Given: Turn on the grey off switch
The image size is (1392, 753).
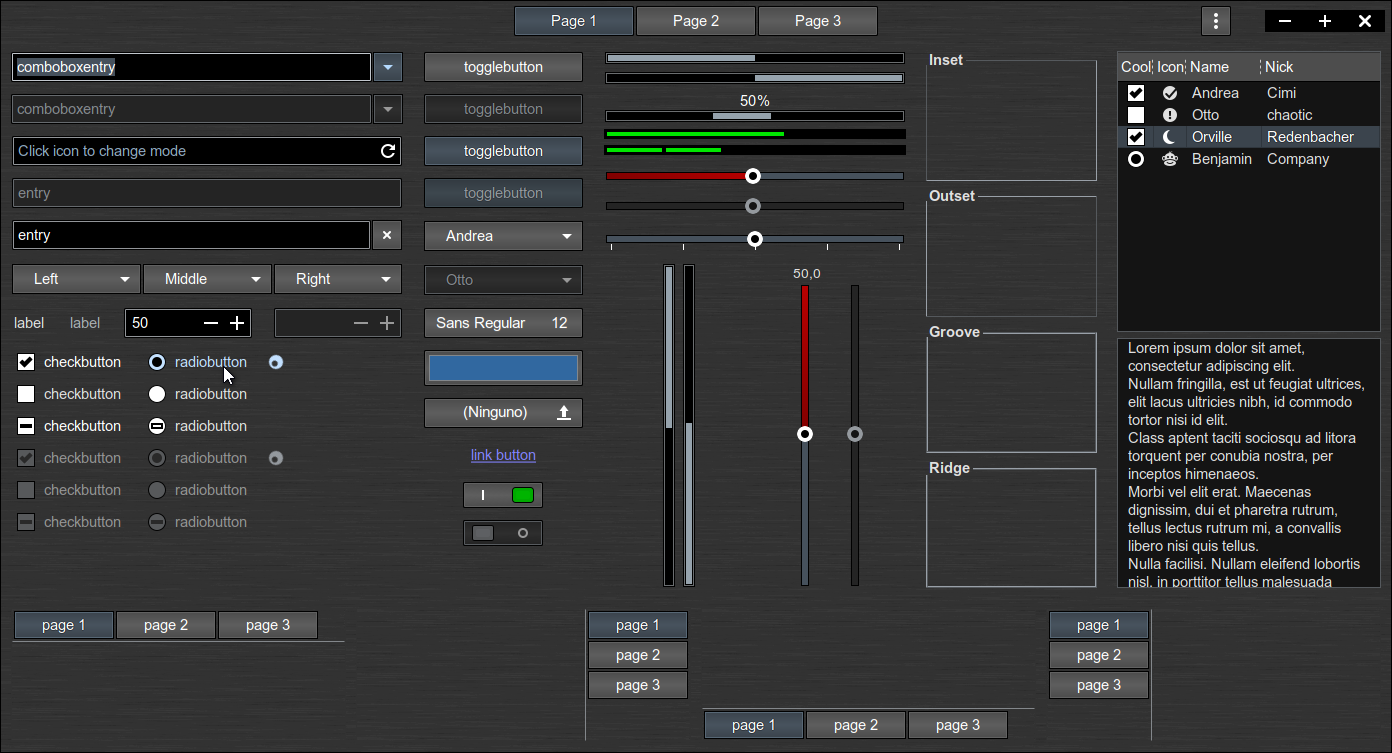Looking at the screenshot, I should [x=503, y=533].
